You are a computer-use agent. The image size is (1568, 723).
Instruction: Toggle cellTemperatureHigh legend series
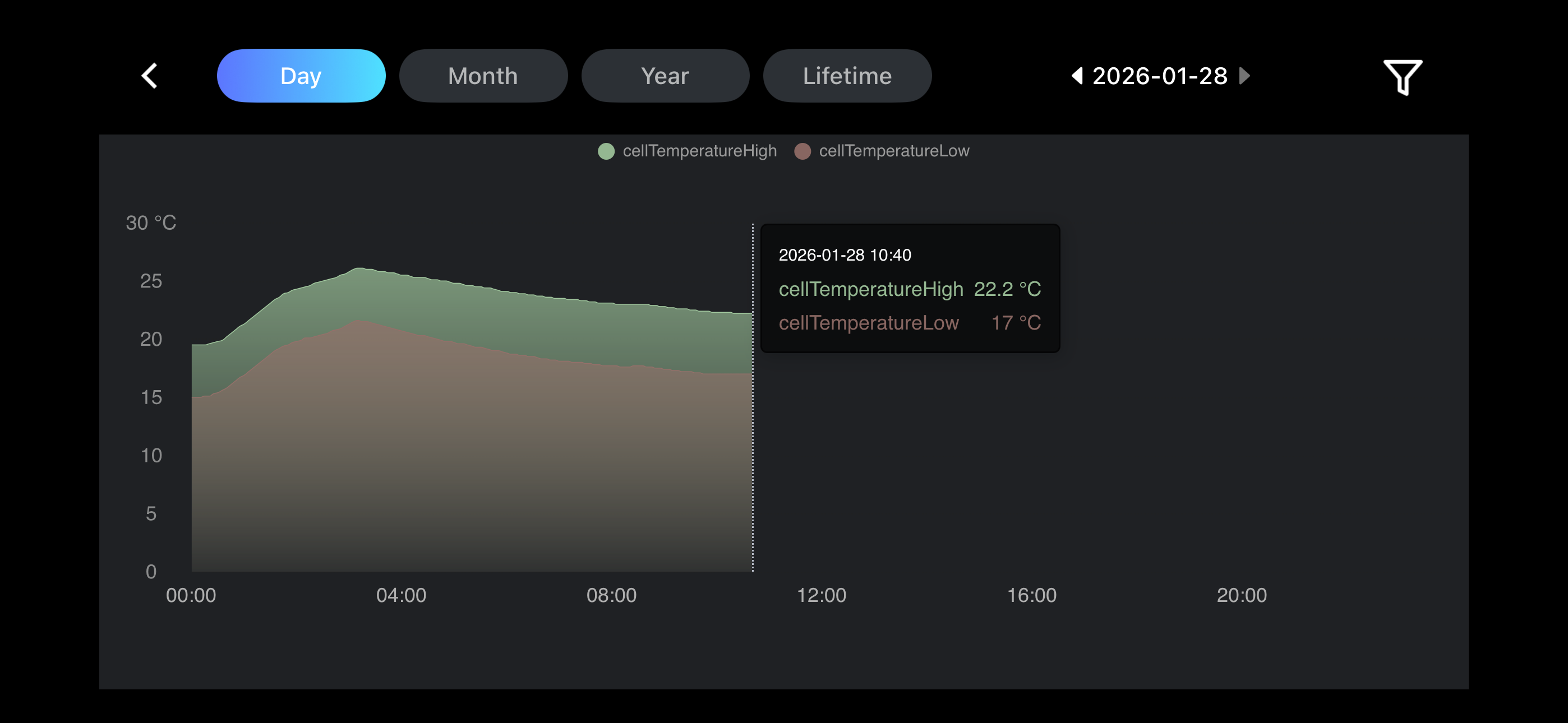pos(699,151)
